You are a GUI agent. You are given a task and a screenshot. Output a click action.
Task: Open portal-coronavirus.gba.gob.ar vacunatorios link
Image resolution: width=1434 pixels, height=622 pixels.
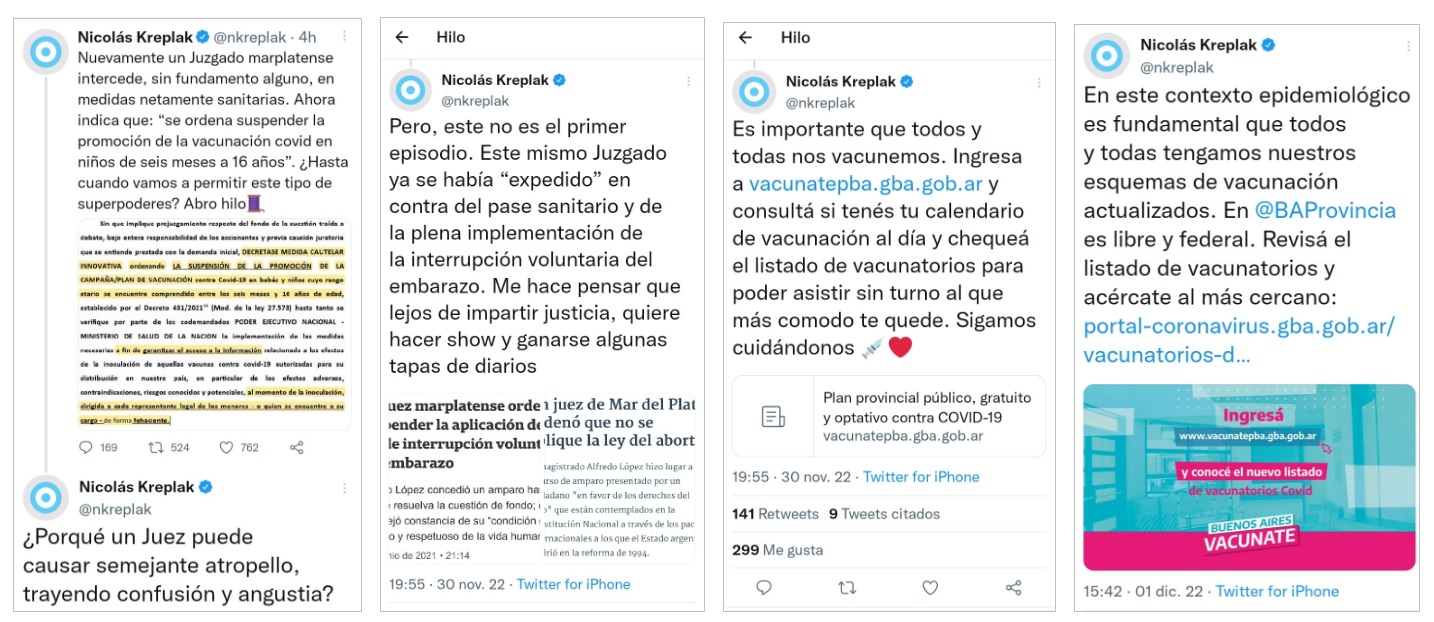pos(1239,340)
